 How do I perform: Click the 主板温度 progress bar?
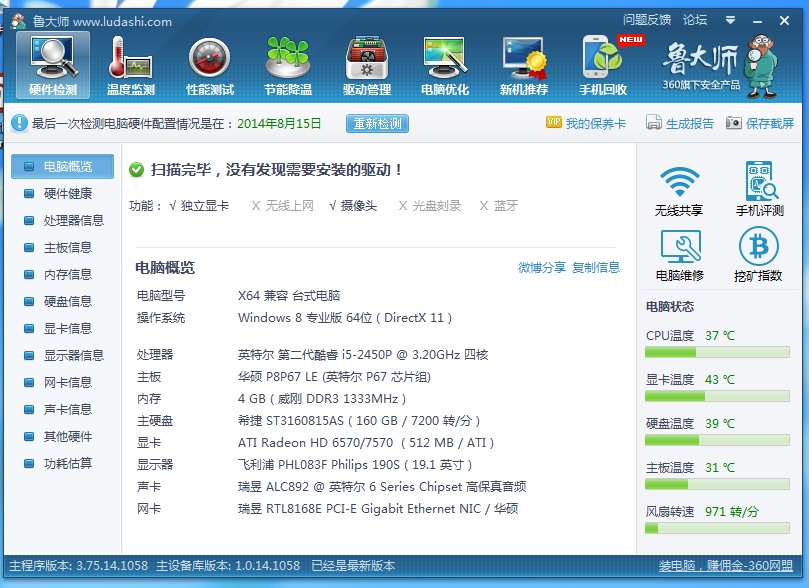pos(717,484)
